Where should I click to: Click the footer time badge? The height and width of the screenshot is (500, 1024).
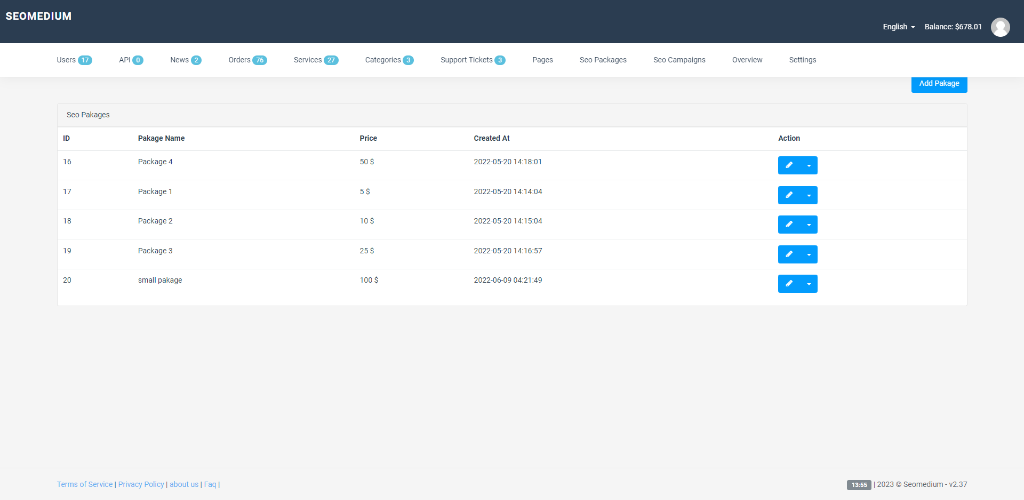point(859,485)
